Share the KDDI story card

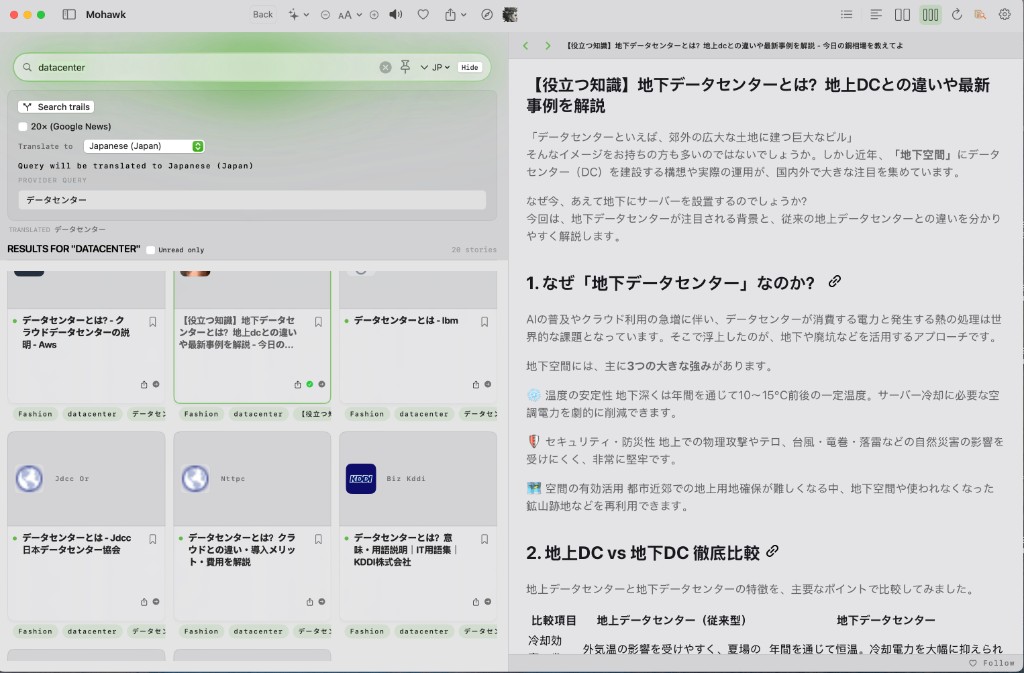coord(475,602)
